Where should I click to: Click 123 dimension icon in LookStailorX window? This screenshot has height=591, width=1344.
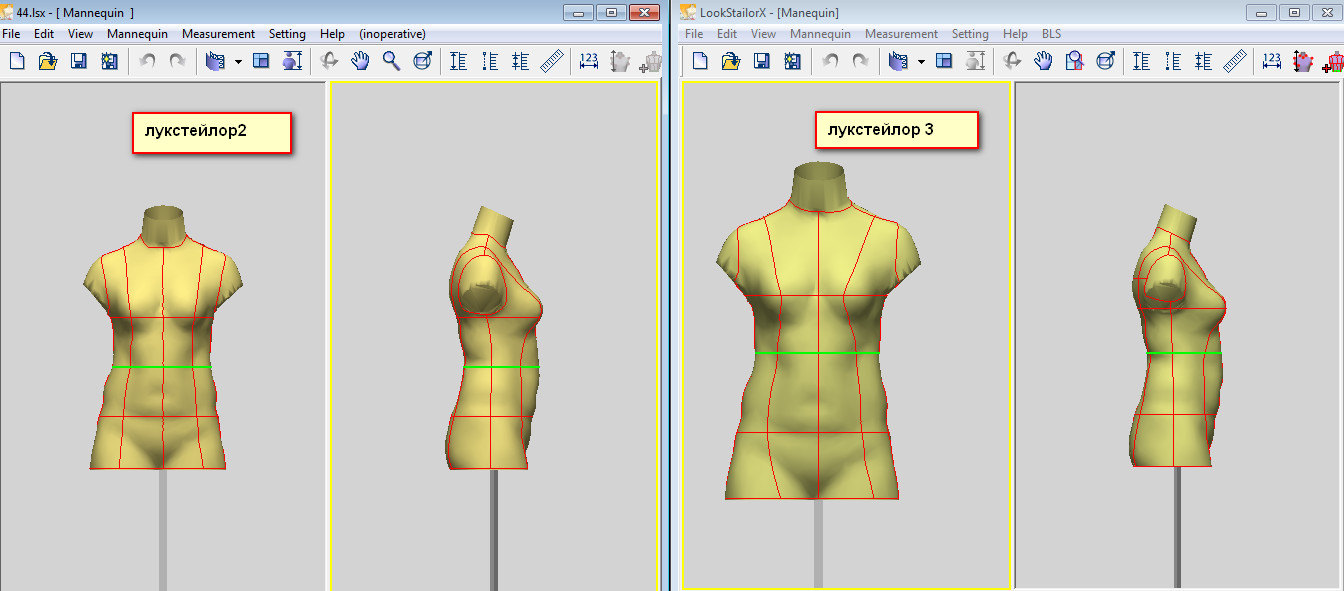(x=1272, y=61)
